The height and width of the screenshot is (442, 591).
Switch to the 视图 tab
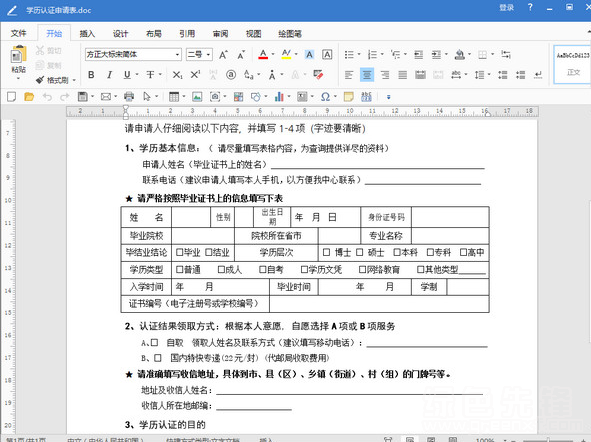click(253, 34)
